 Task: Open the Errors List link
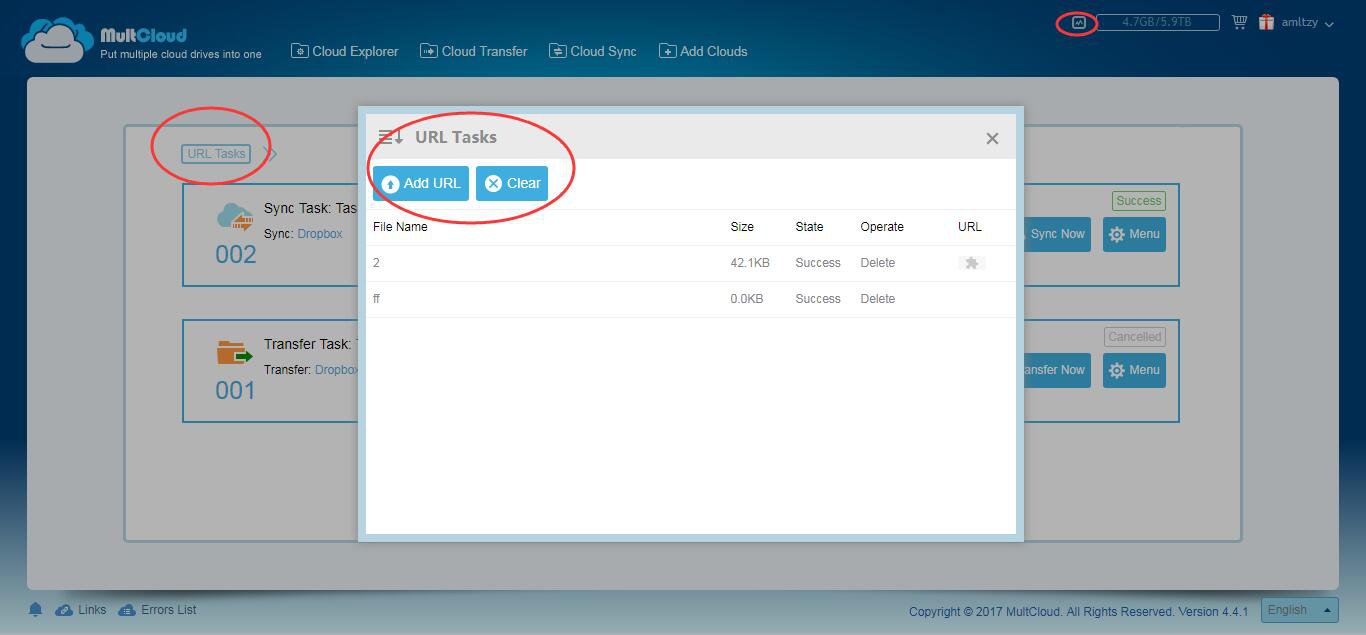[x=157, y=610]
